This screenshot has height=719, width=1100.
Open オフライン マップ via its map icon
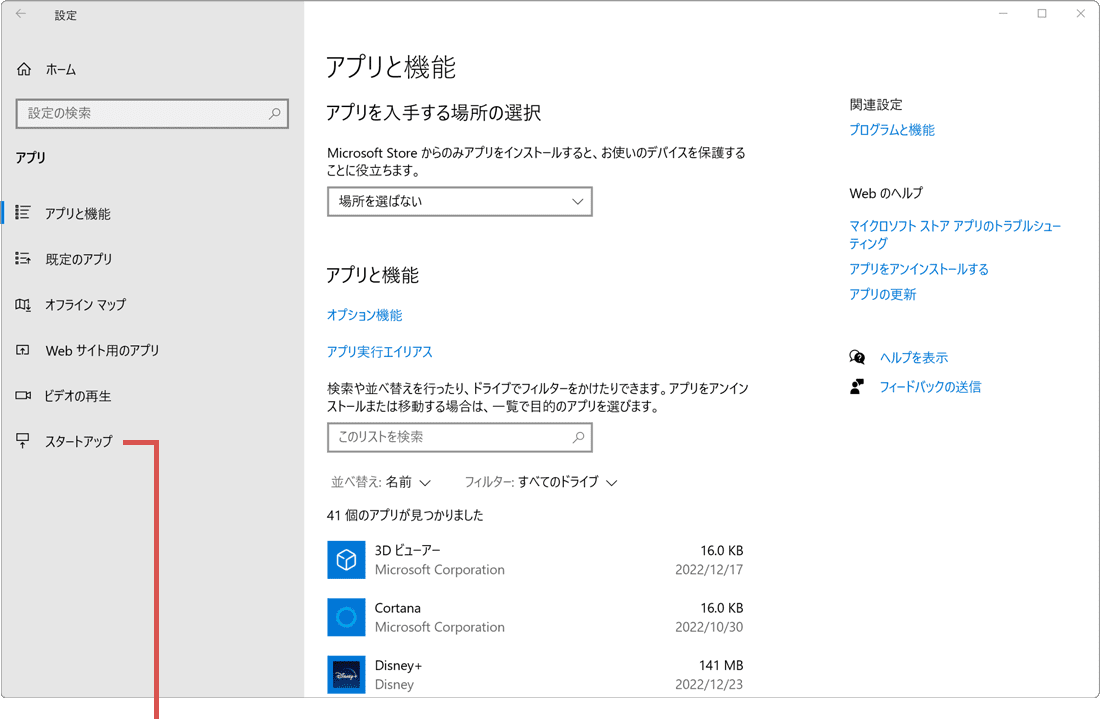point(23,304)
